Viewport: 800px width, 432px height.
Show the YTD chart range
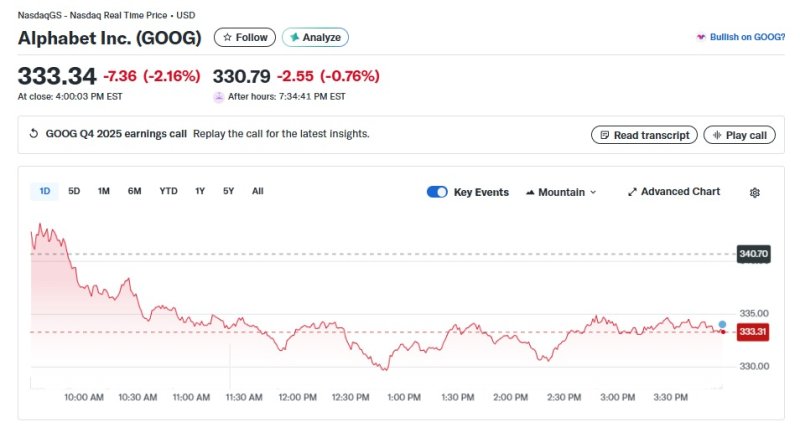tap(168, 191)
